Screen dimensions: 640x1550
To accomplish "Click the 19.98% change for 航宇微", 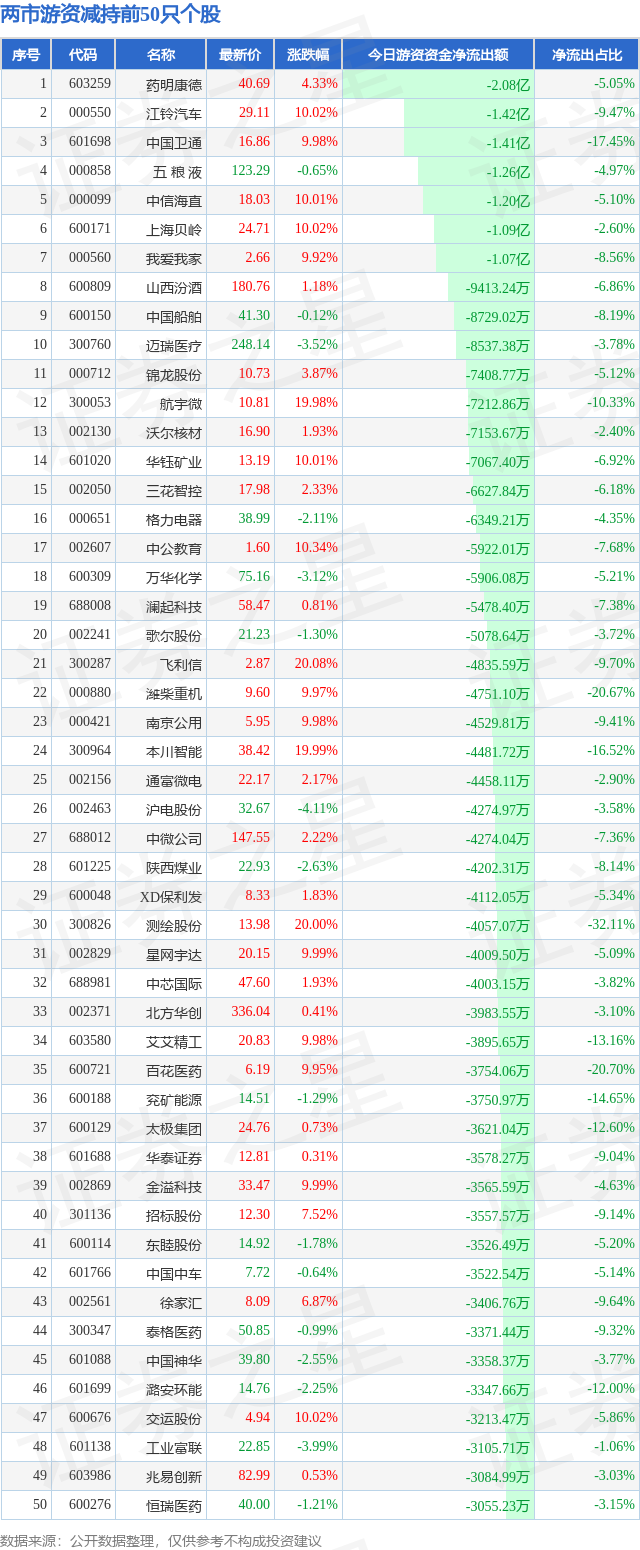I will (317, 403).
